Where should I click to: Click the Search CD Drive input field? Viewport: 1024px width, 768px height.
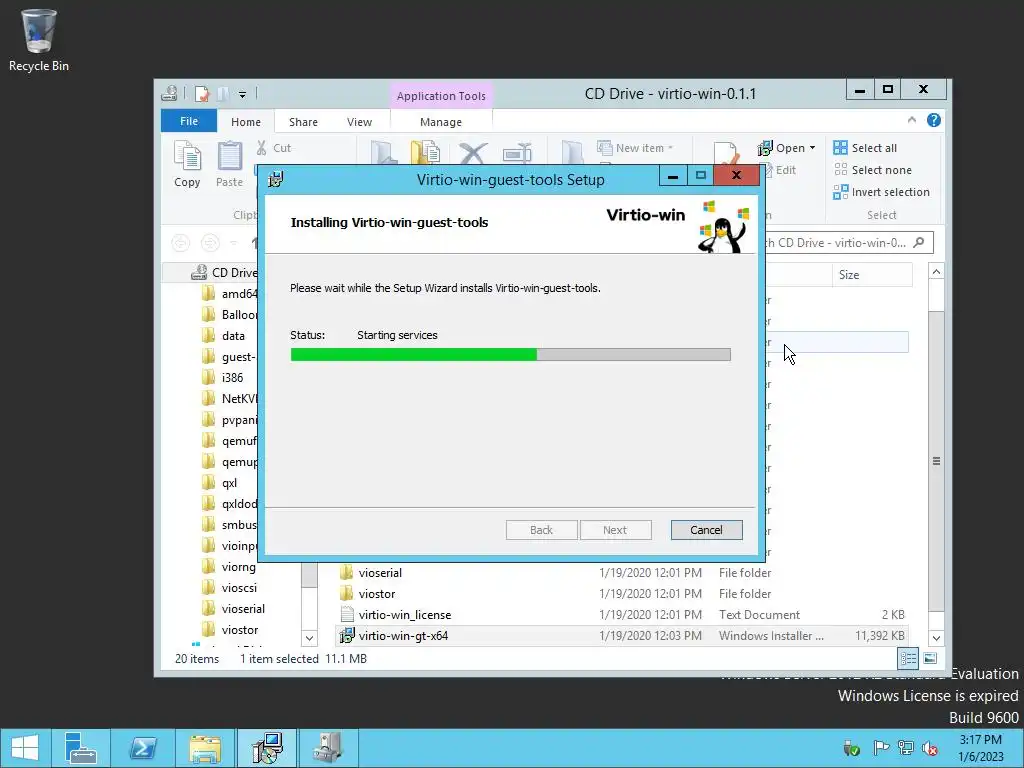coord(849,243)
